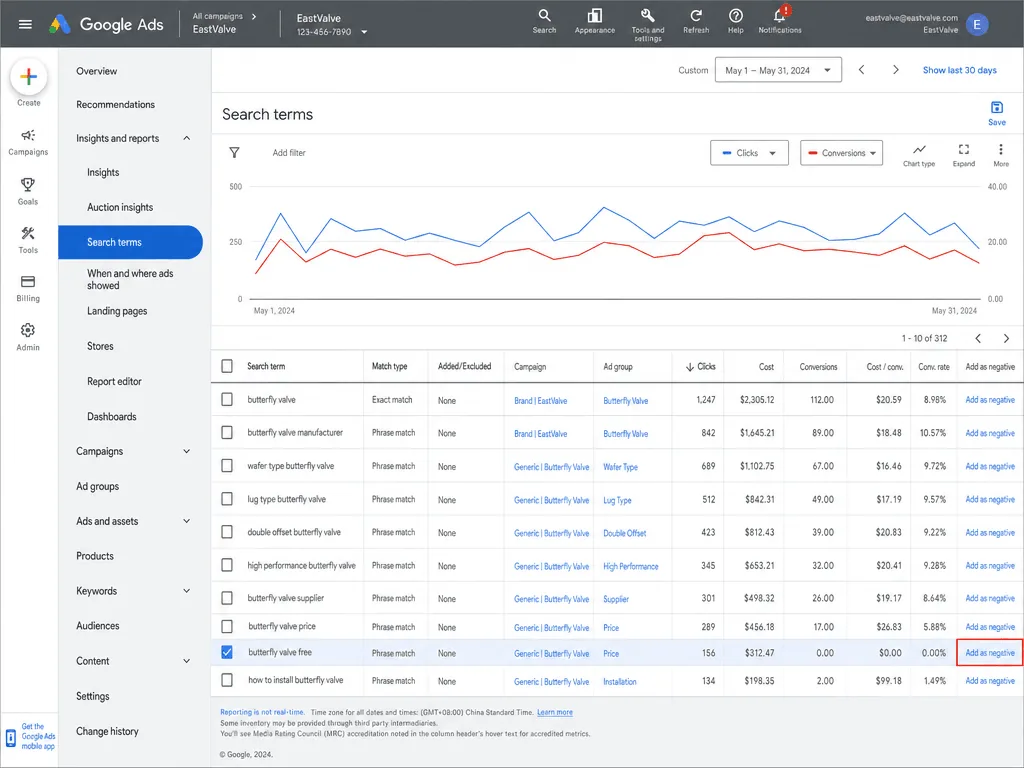Toggle the select-all header checkbox
The image size is (1024, 768).
tap(227, 366)
